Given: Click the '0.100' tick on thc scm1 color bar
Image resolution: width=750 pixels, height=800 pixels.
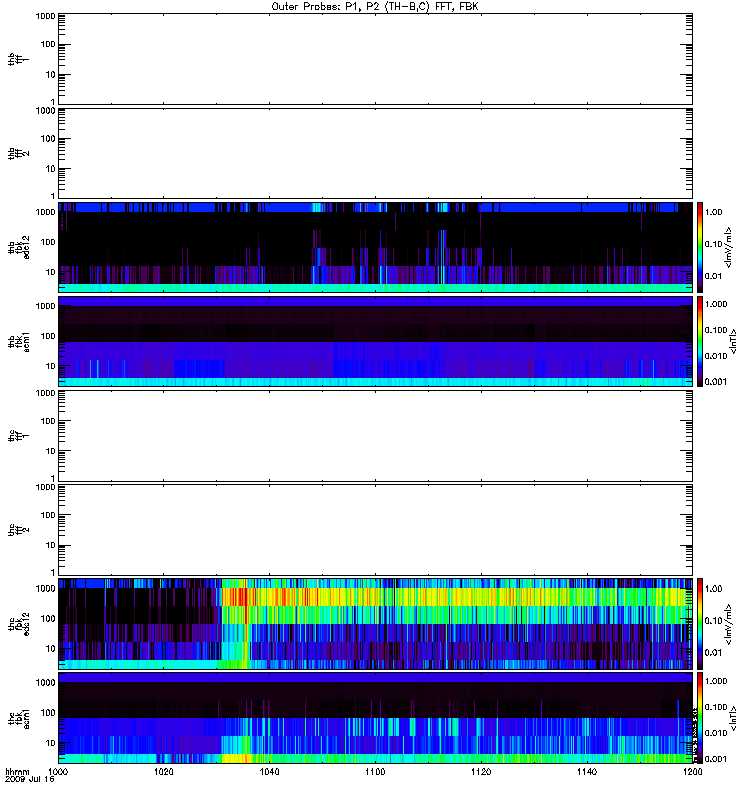Looking at the screenshot, I should pos(716,707).
